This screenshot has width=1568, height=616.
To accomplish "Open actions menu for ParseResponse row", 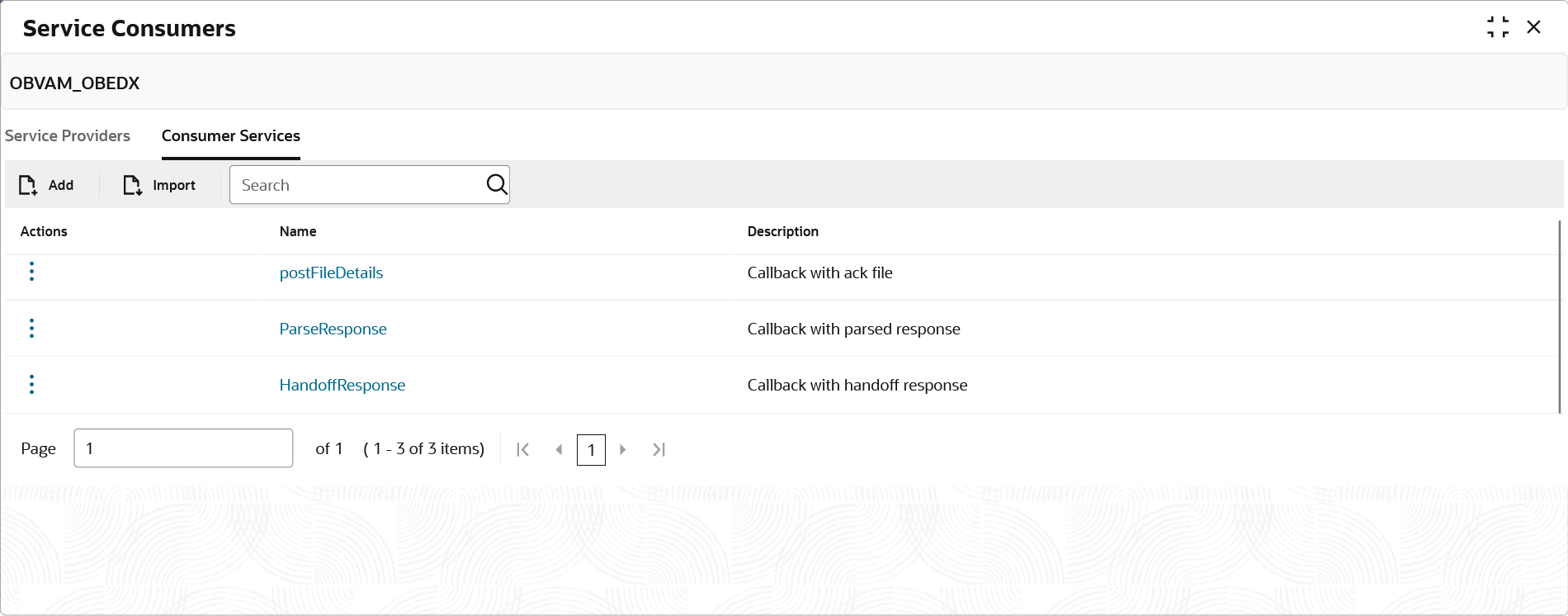I will [31, 328].
